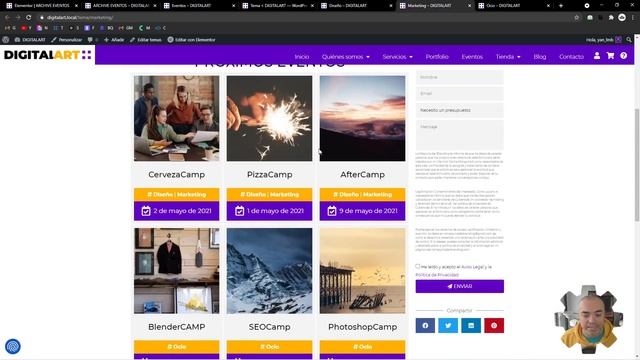This screenshot has width=640, height=360.
Task: Bookmark this page with the star icon
Action: 577,18
